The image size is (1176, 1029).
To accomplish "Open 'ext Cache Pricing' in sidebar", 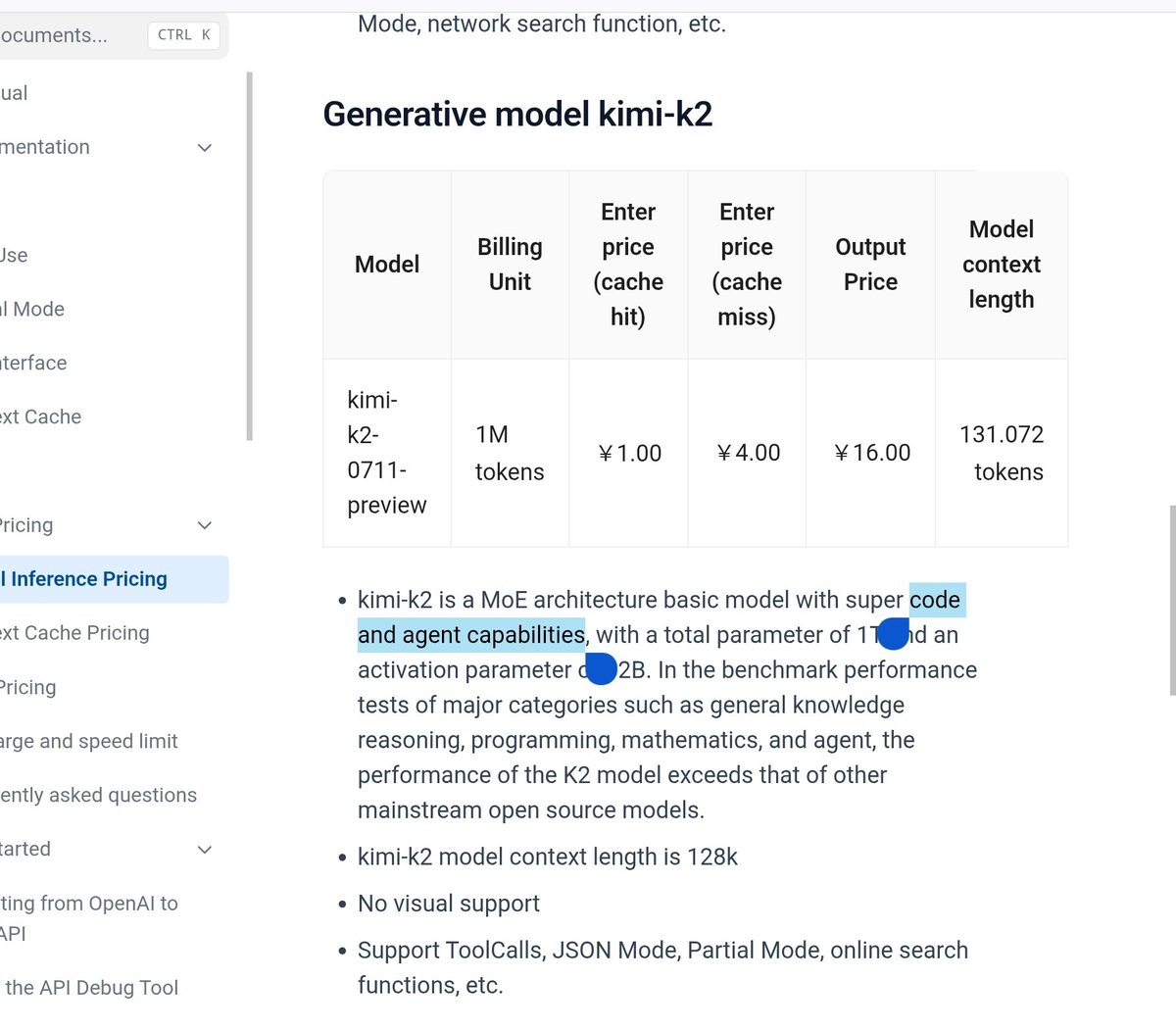I will (x=74, y=633).
